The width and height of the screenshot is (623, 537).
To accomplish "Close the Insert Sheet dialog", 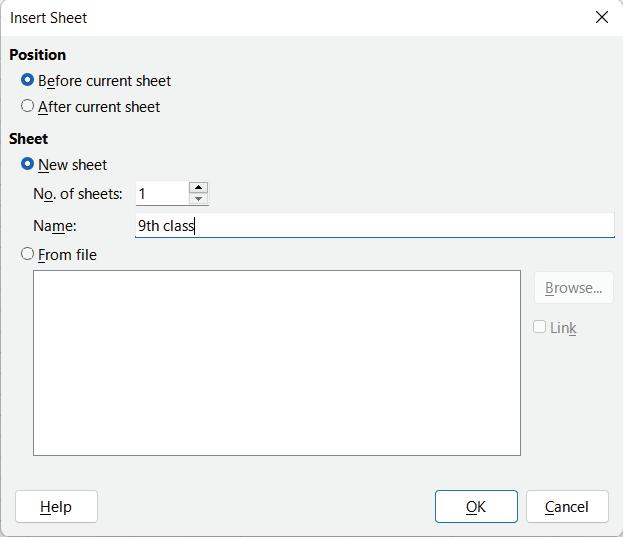I will tap(601, 17).
